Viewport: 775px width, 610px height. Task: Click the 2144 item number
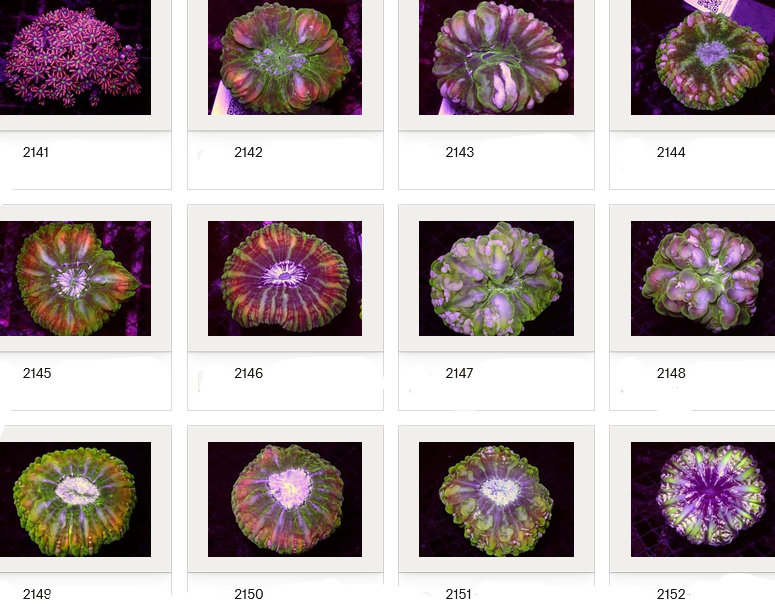[x=671, y=153]
